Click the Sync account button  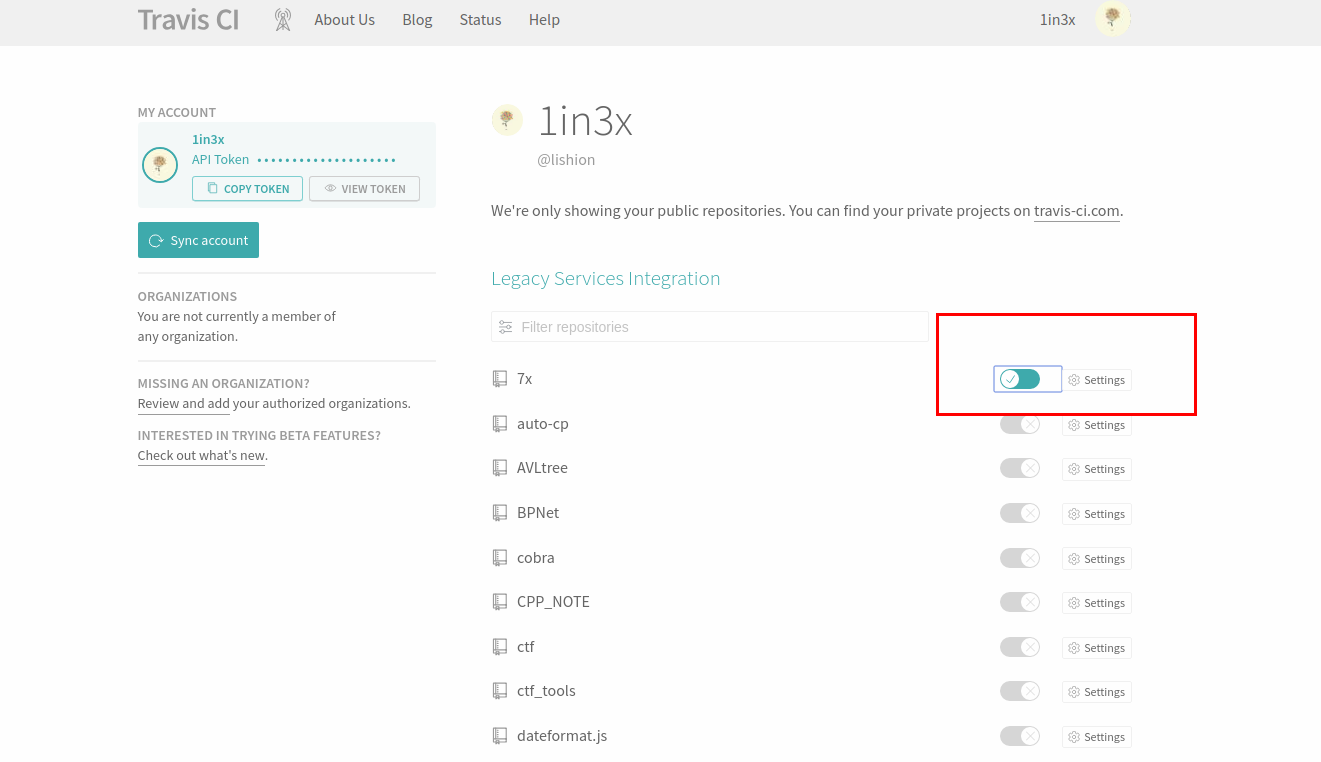[198, 240]
